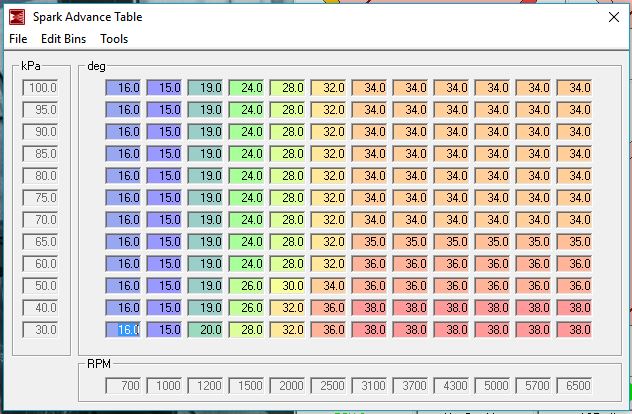The height and width of the screenshot is (414, 632).
Task: Select the 38.0 cell at 30 kPa, 6500 RPM
Action: (x=574, y=330)
